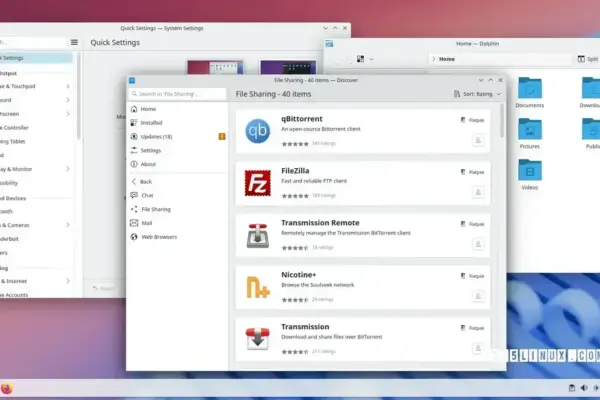The width and height of the screenshot is (600, 400).
Task: Install Nicotine+ with its download button
Action: click(x=478, y=296)
